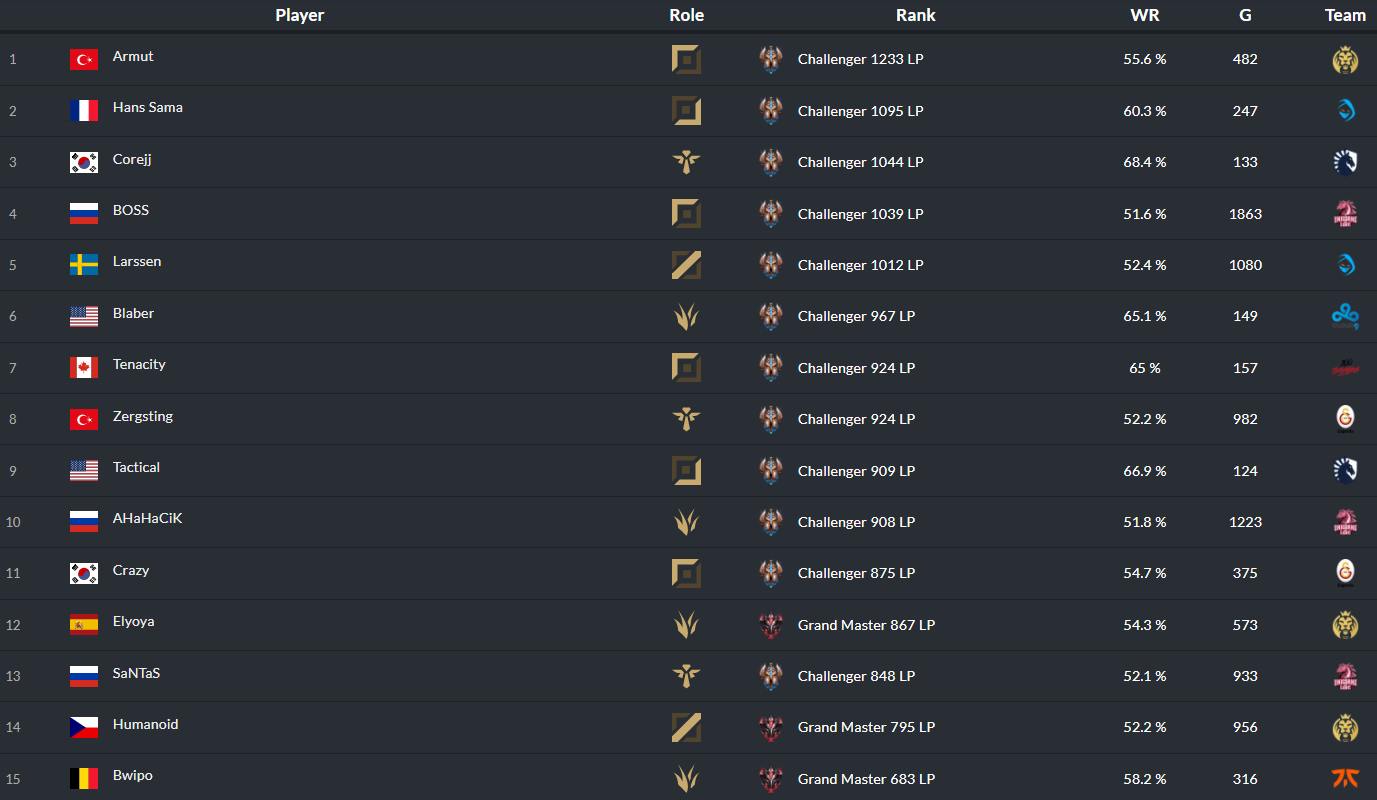Select the AHaHaCiK player name
The width and height of the screenshot is (1377, 800).
click(x=147, y=518)
